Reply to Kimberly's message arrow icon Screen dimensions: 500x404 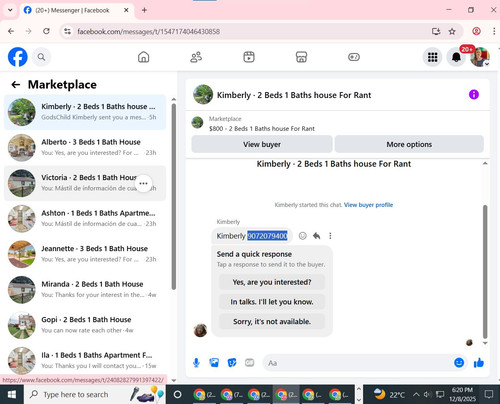click(x=316, y=236)
